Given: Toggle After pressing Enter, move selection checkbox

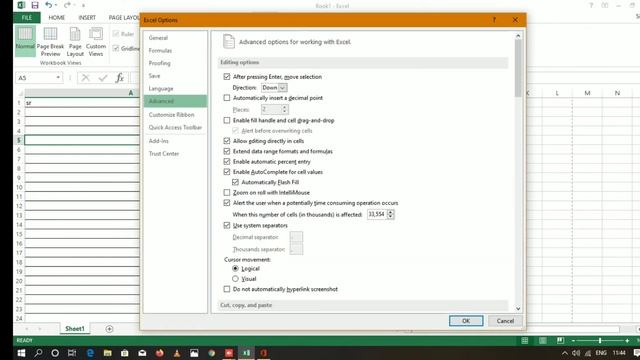Looking at the screenshot, I should [227, 76].
